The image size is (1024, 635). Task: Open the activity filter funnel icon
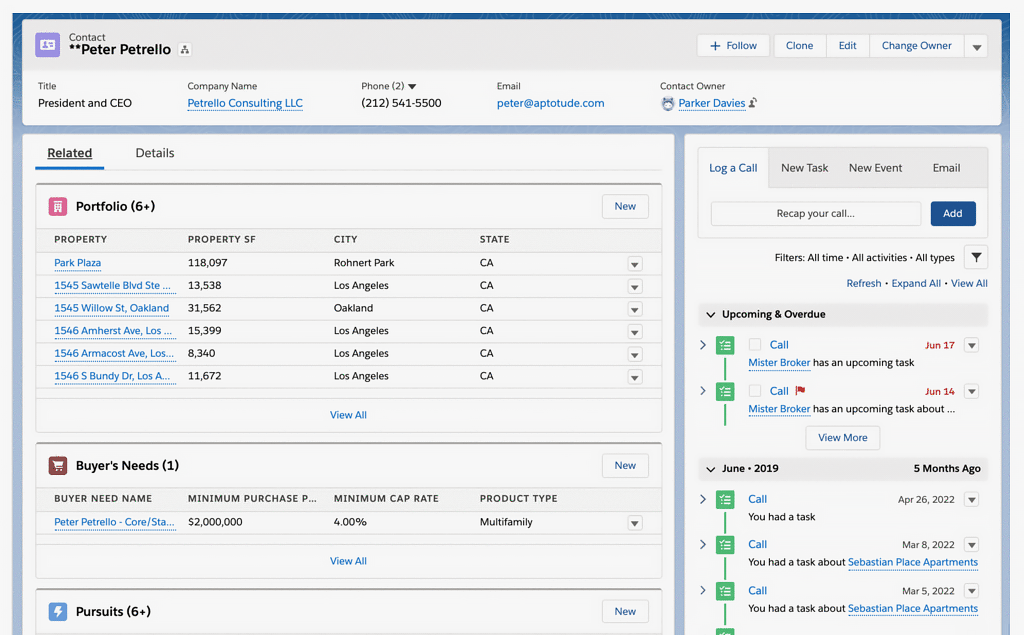tap(976, 257)
